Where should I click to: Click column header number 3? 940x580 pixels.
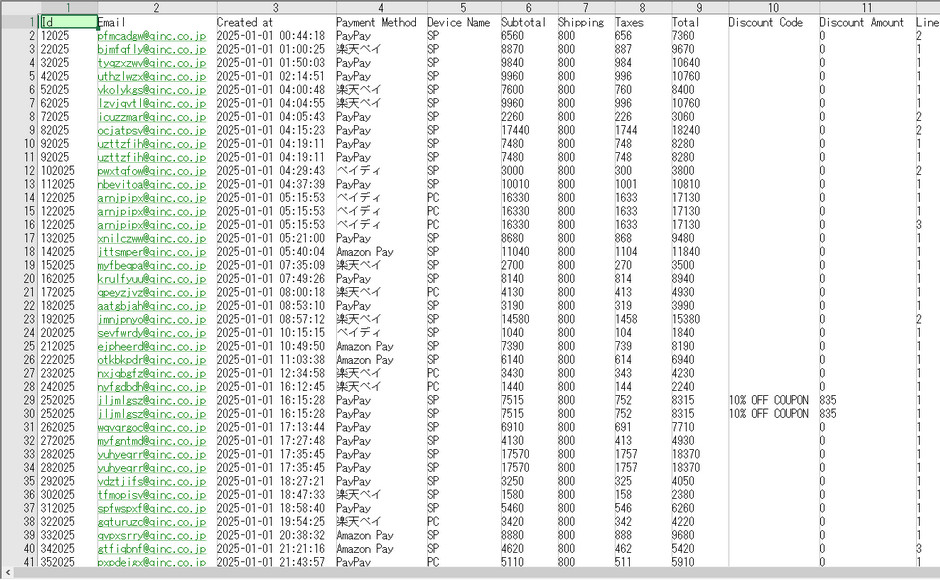[275, 7]
